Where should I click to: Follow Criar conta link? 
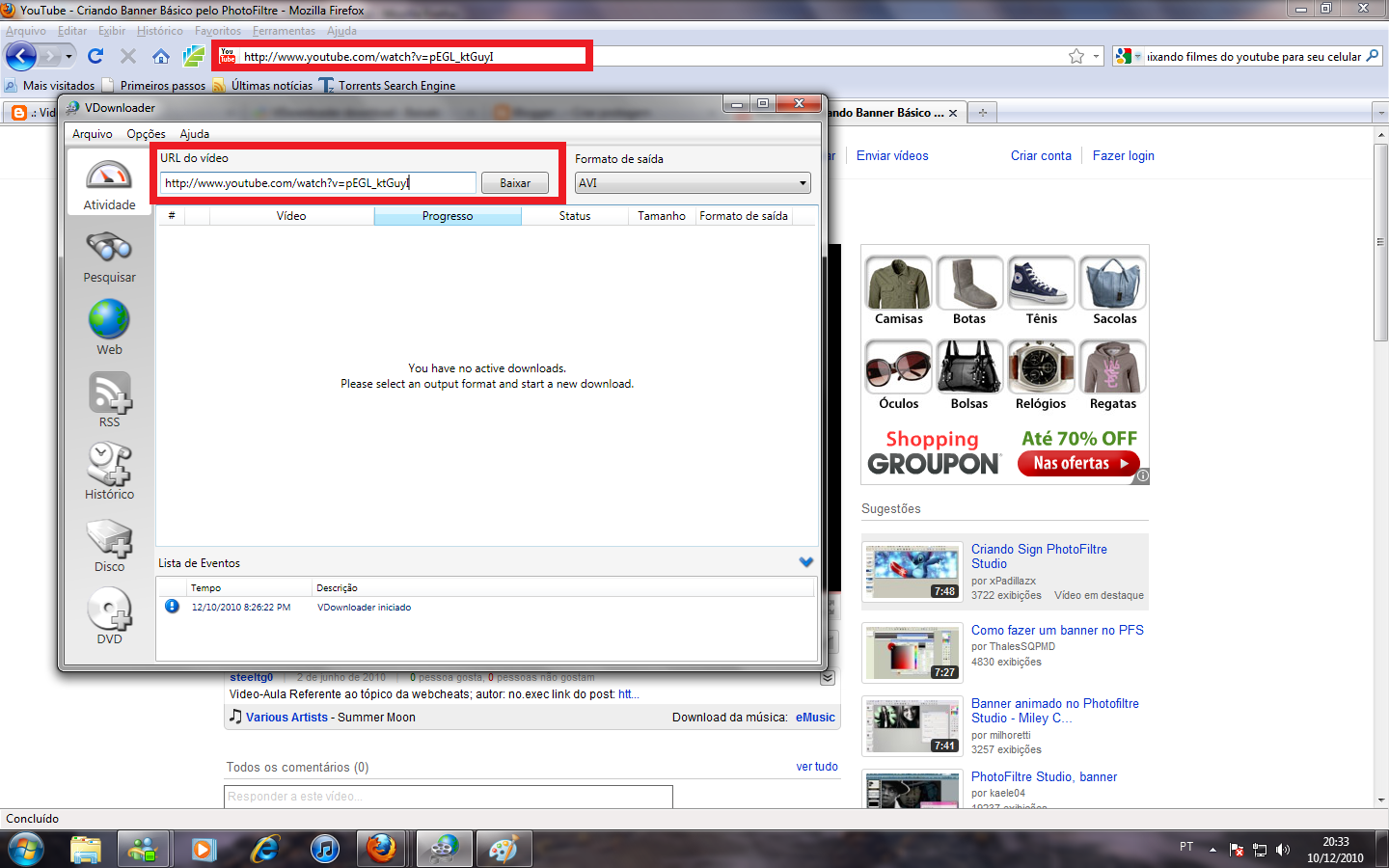[x=1041, y=155]
